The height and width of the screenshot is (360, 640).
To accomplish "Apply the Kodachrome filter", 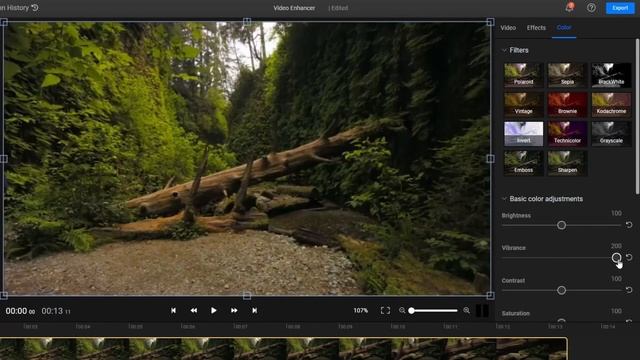I will (x=611, y=104).
